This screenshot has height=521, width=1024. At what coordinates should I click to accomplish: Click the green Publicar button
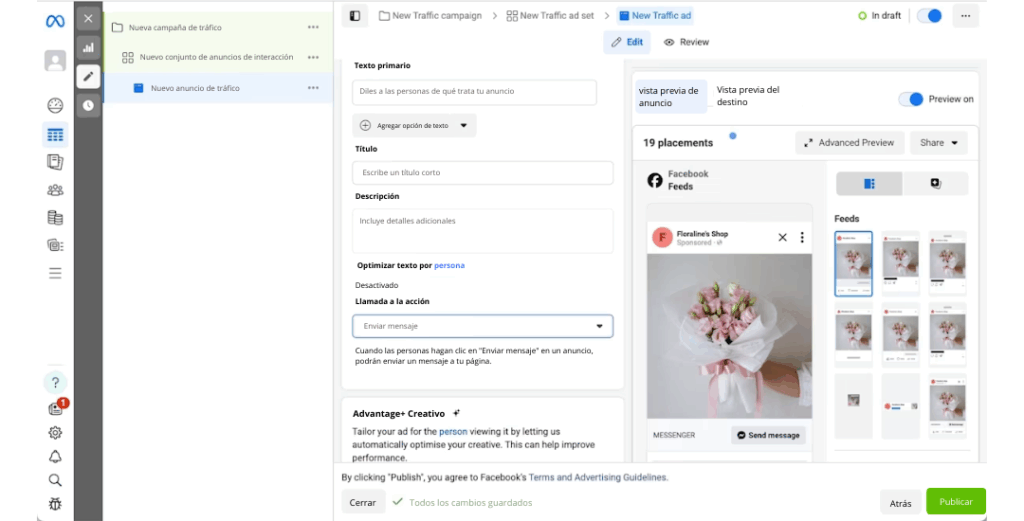coord(955,501)
